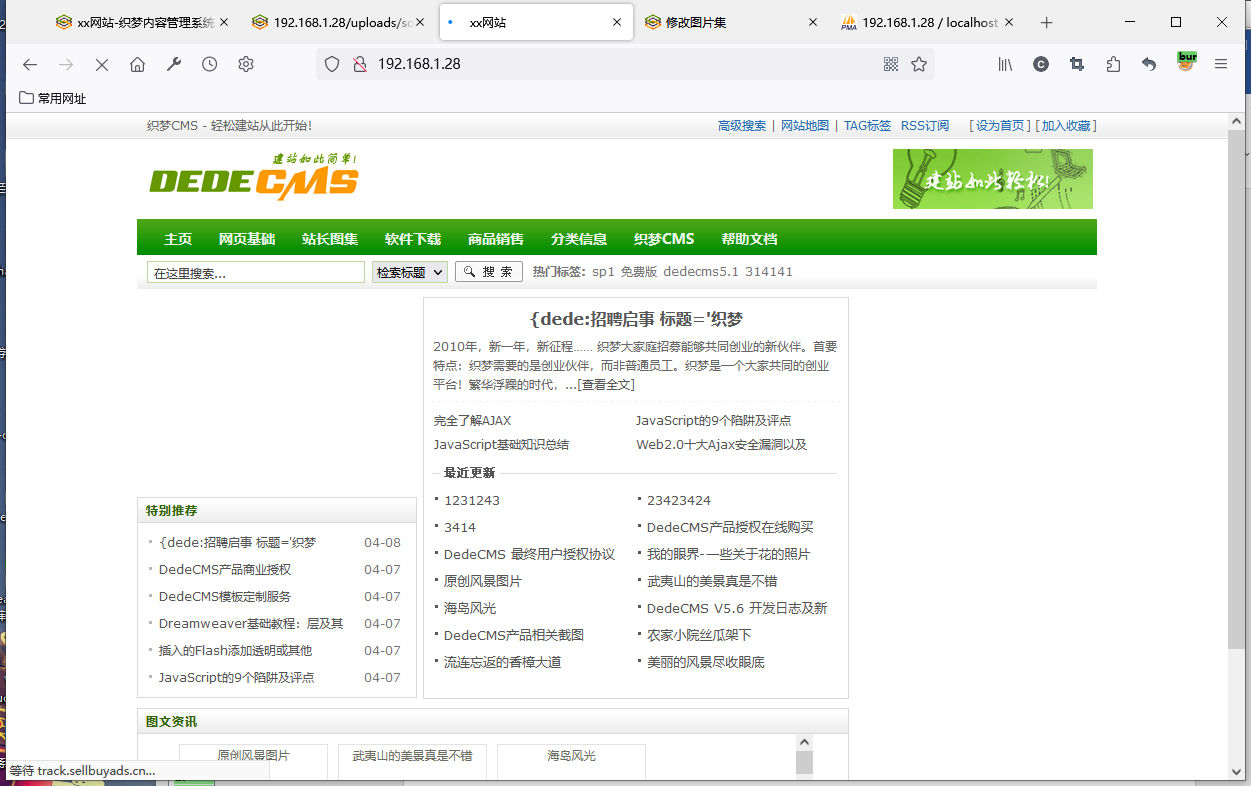Open the 软件下载 navigation item
This screenshot has width=1251, height=786.
coord(413,239)
